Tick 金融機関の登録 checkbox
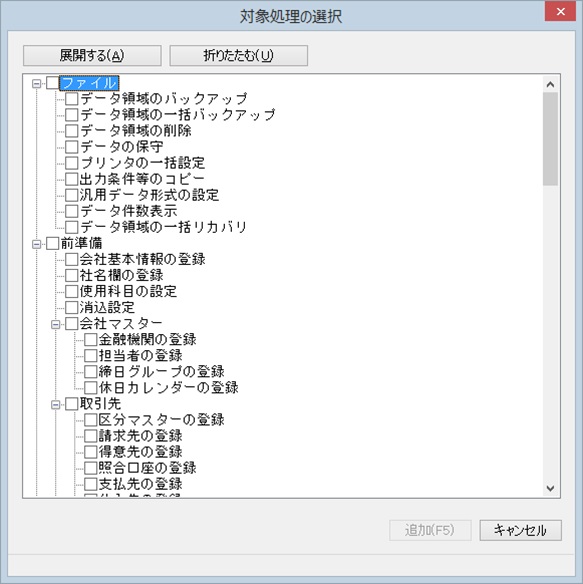This screenshot has height=584, width=583. tap(91, 340)
